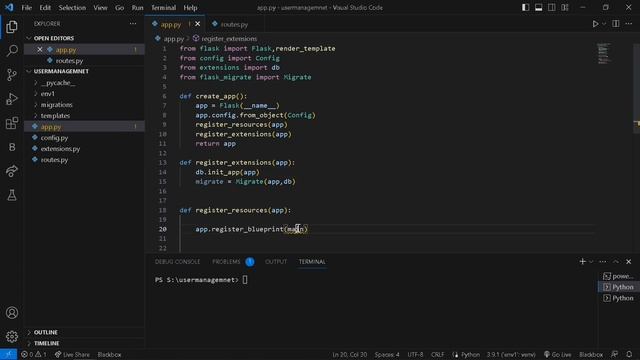Image resolution: width=640 pixels, height=360 pixels.
Task: Maximize the panel size chevron
Action: pos(616,261)
